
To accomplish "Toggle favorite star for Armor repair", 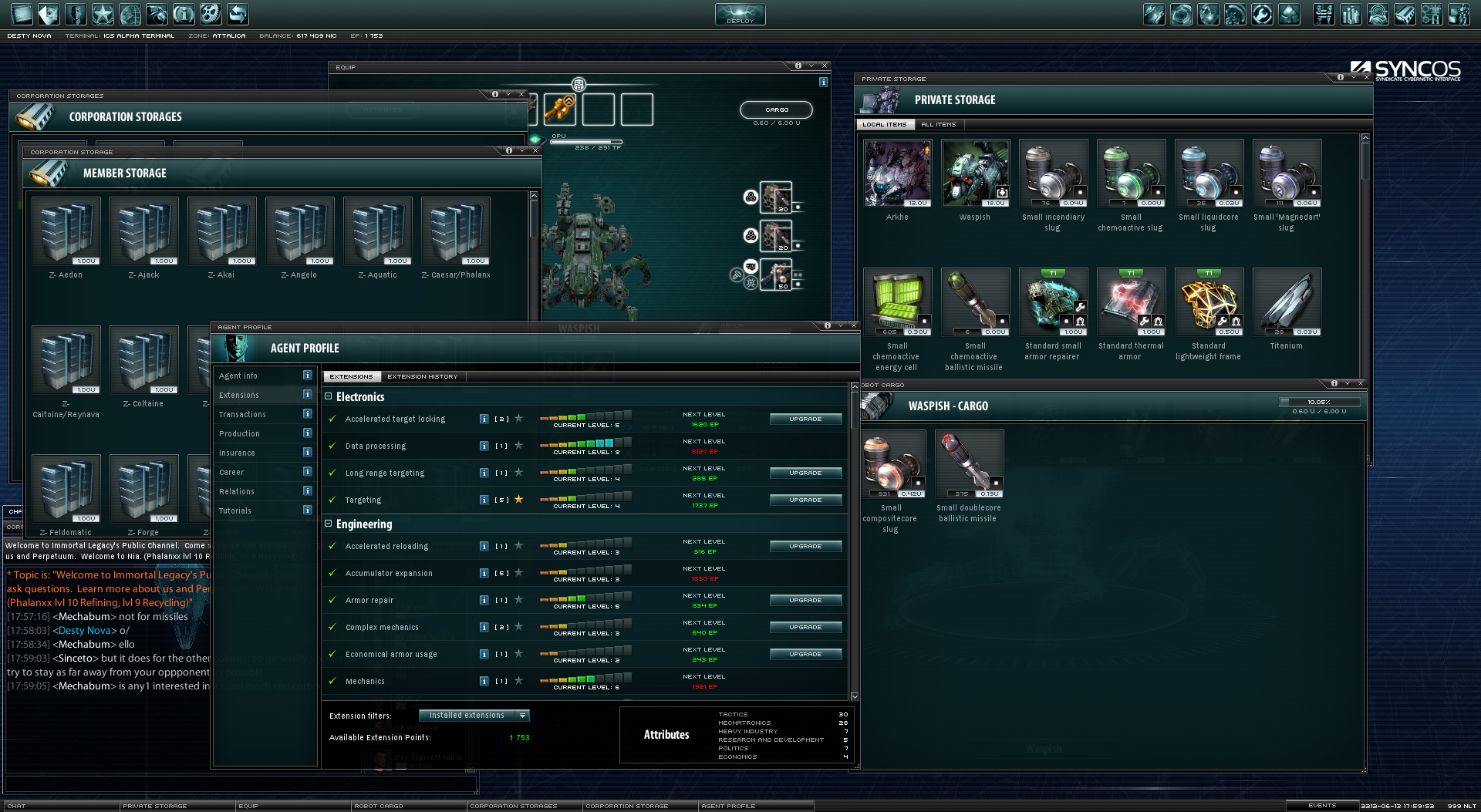I will tap(519, 600).
